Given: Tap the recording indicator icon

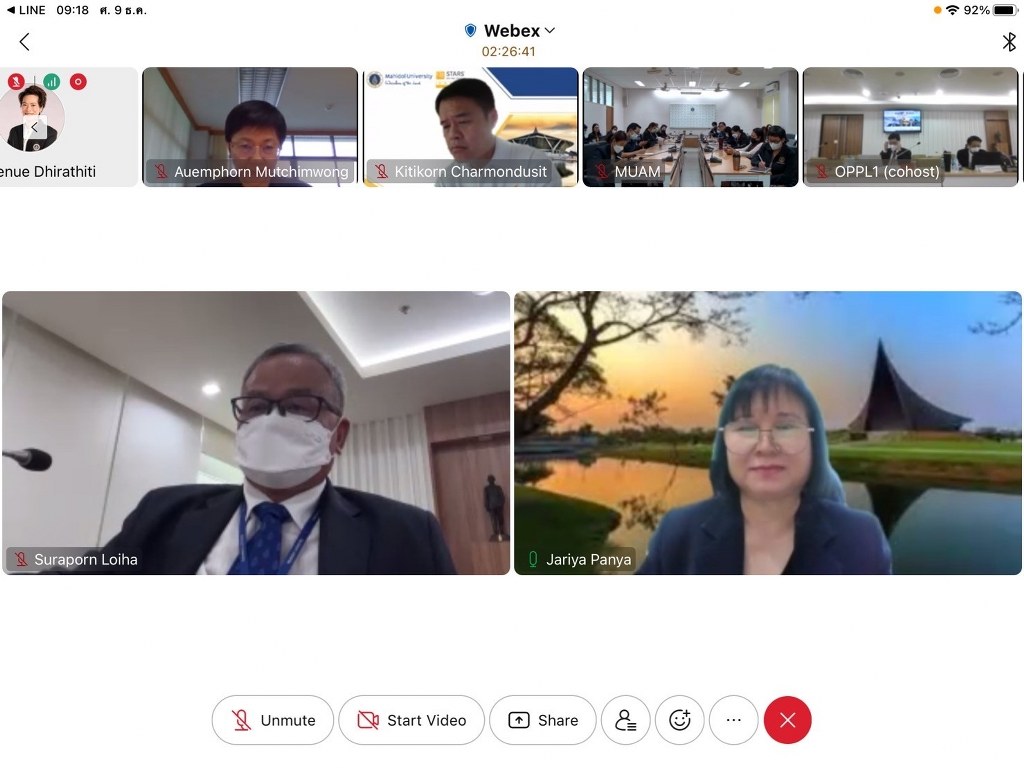Looking at the screenshot, I should click(78, 82).
